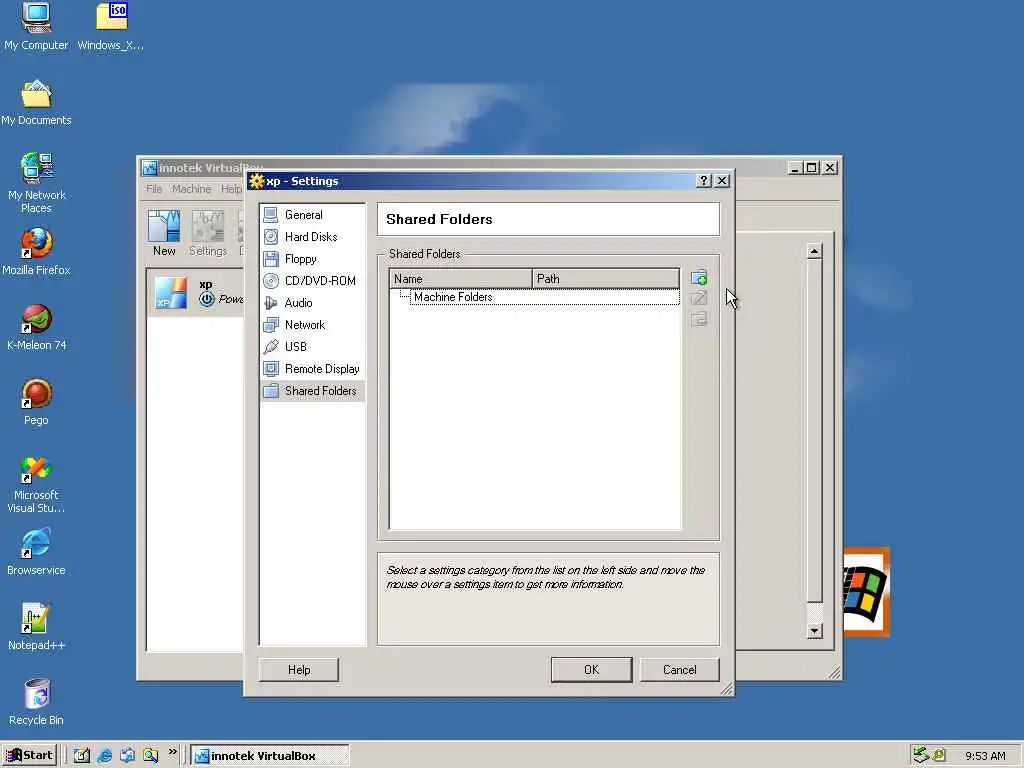Image resolution: width=1024 pixels, height=768 pixels.
Task: Click the first quick launch icon
Action: pyautogui.click(x=82, y=756)
